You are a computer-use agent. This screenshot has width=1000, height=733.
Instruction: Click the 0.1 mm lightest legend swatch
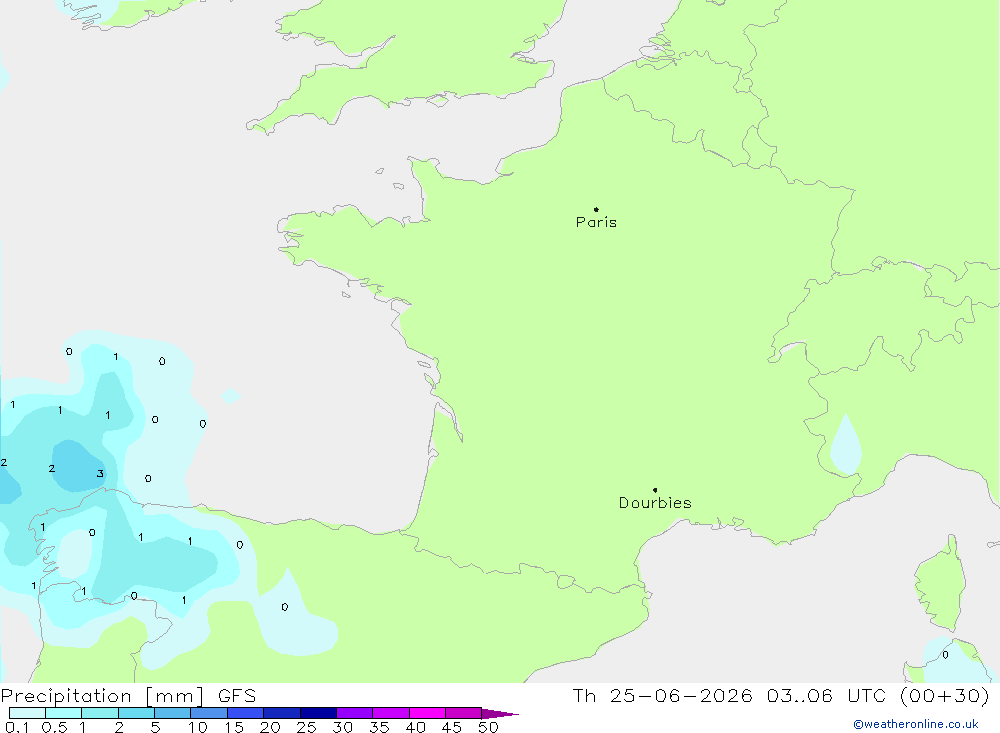[27, 713]
